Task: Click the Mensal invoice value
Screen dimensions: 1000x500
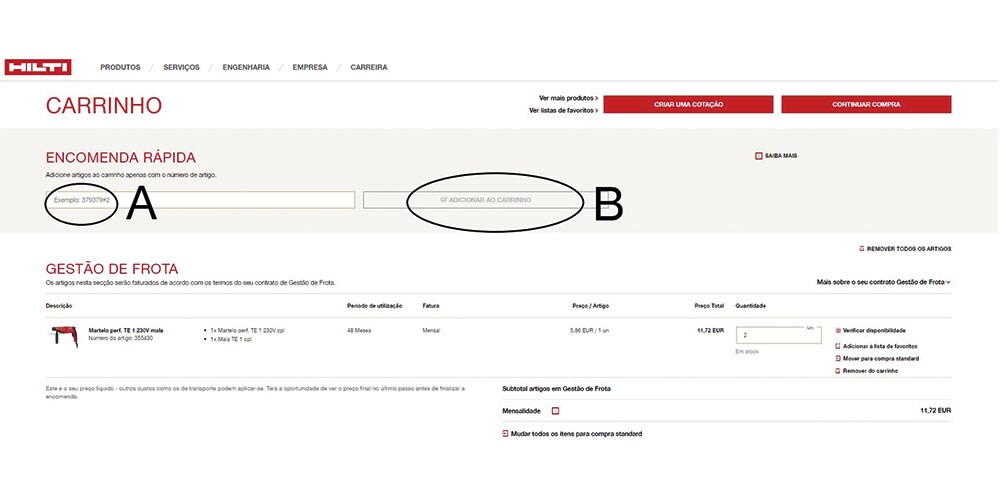Action: 431,330
